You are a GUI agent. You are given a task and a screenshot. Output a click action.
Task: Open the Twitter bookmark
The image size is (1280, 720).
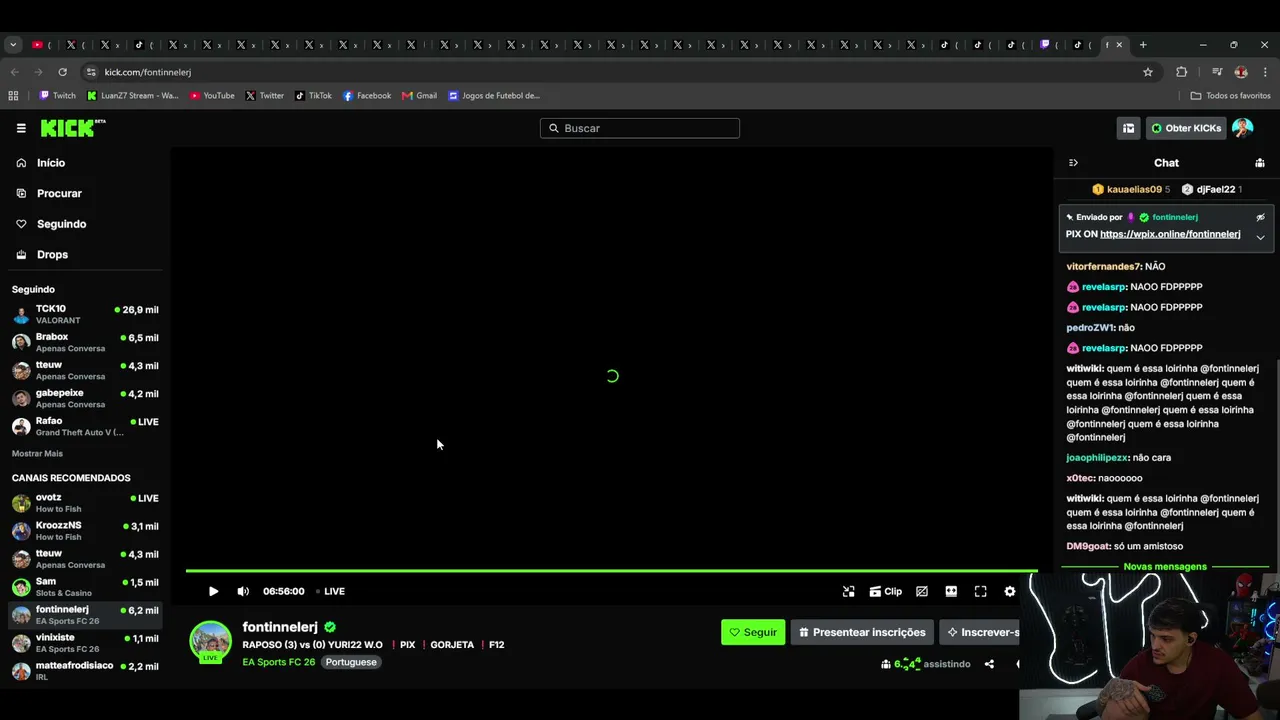[265, 96]
